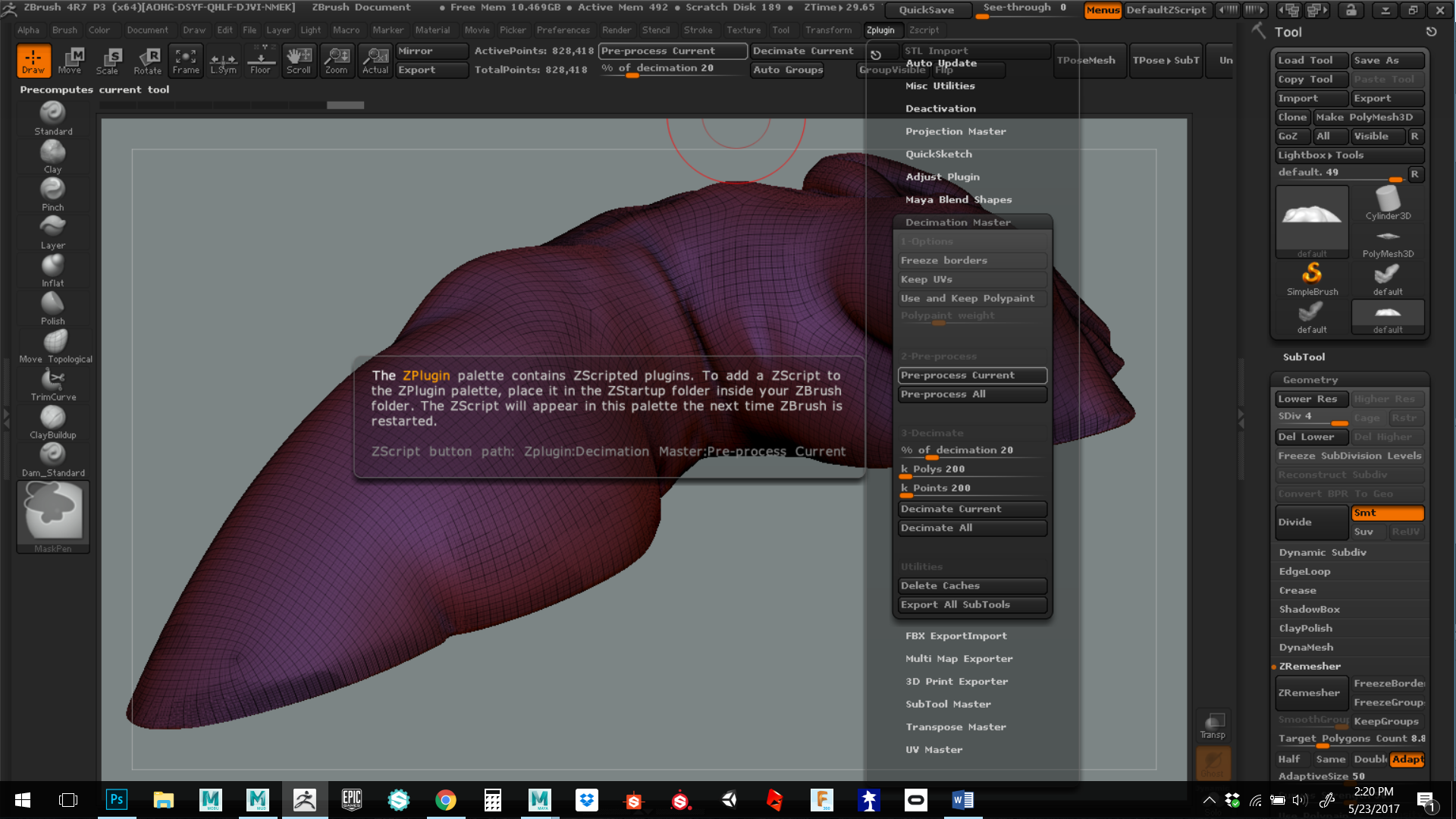Enable the Suv option beside Divide
Image resolution: width=1456 pixels, height=819 pixels.
1369,532
